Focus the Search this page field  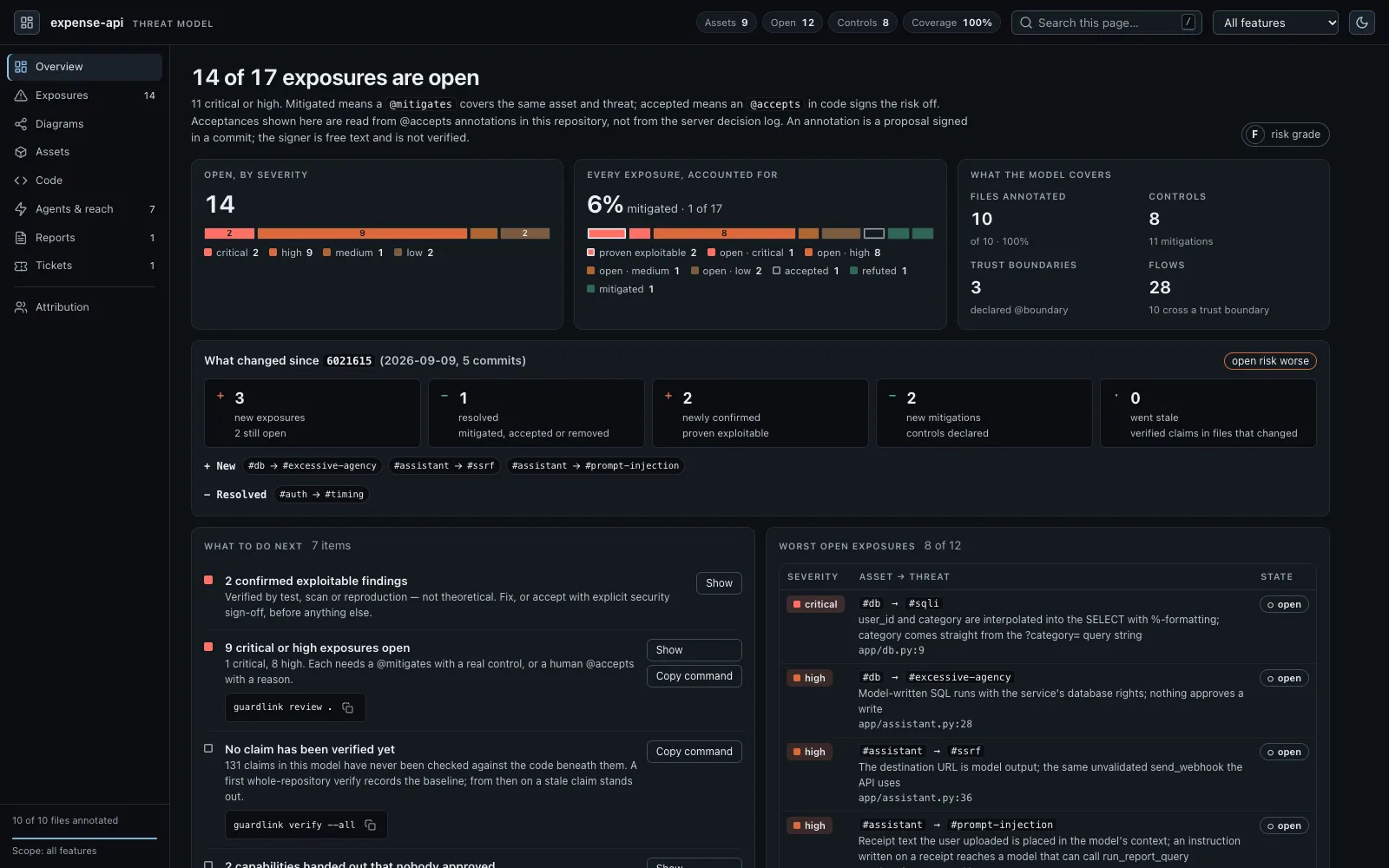tap(1107, 23)
